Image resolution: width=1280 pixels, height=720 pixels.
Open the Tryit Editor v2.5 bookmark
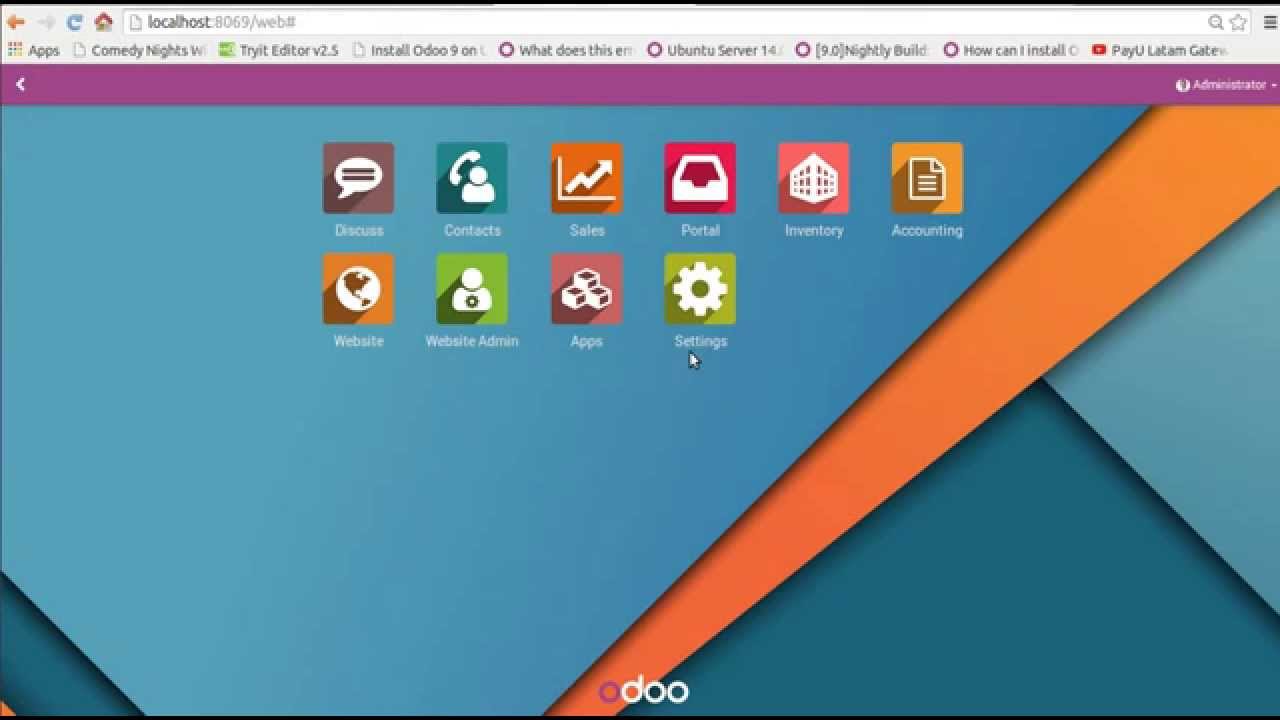tap(279, 50)
